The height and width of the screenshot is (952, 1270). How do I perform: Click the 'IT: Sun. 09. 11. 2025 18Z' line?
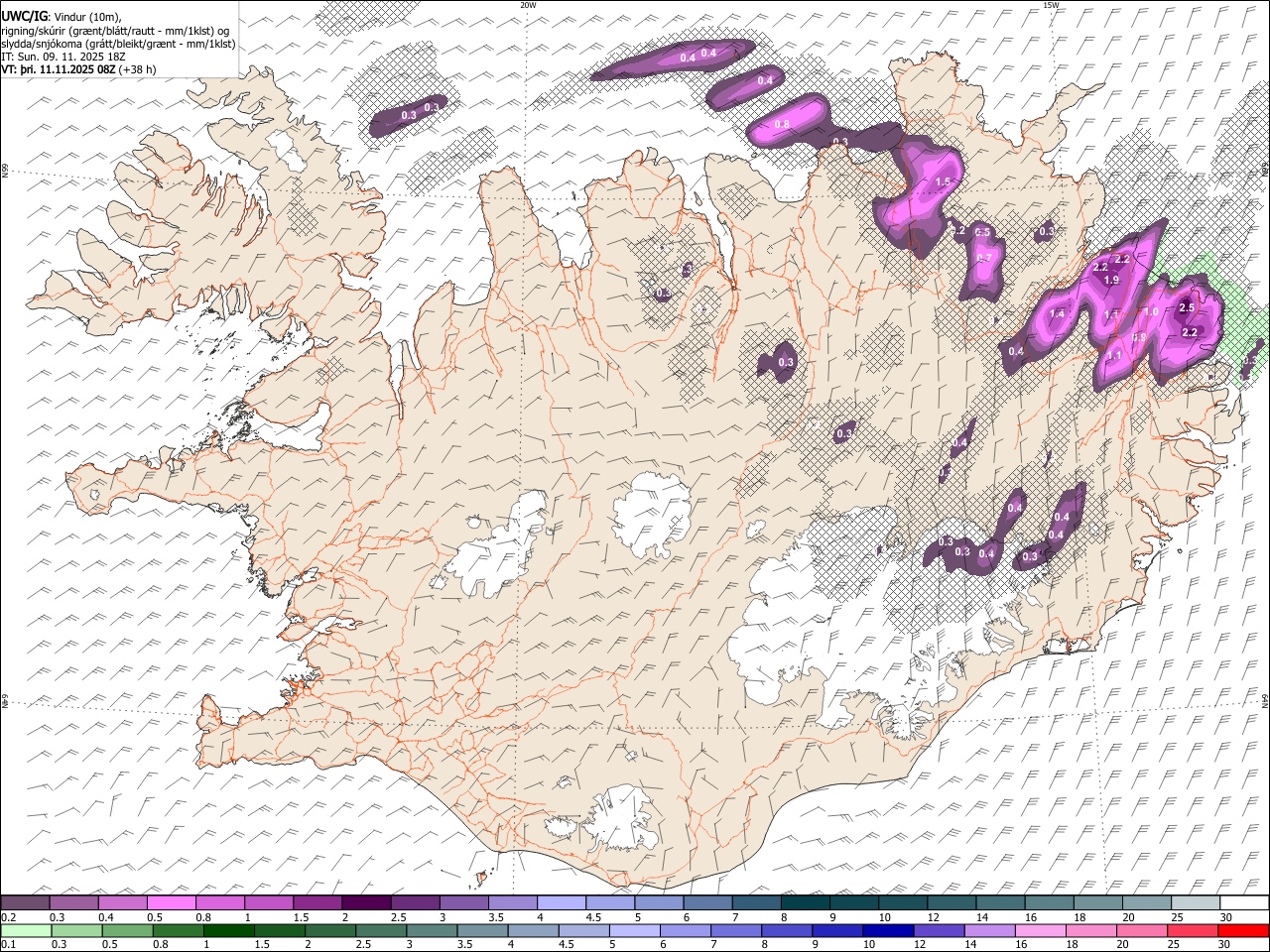click(x=63, y=57)
